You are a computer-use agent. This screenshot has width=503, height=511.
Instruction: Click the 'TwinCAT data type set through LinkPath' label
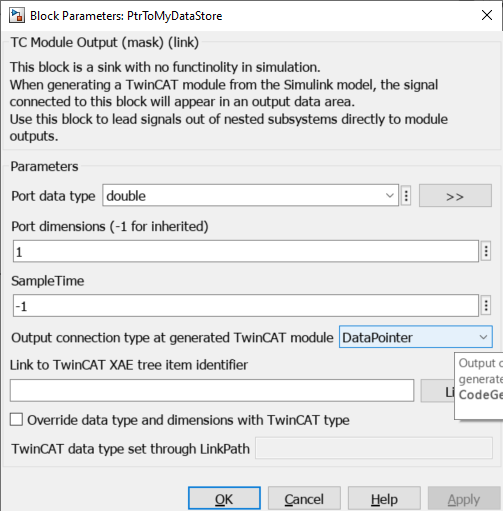pyautogui.click(x=130, y=449)
